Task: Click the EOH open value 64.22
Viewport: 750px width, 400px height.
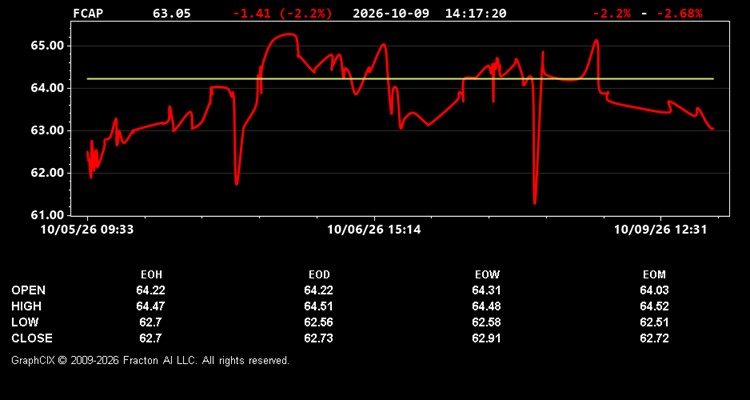Action: point(151,290)
